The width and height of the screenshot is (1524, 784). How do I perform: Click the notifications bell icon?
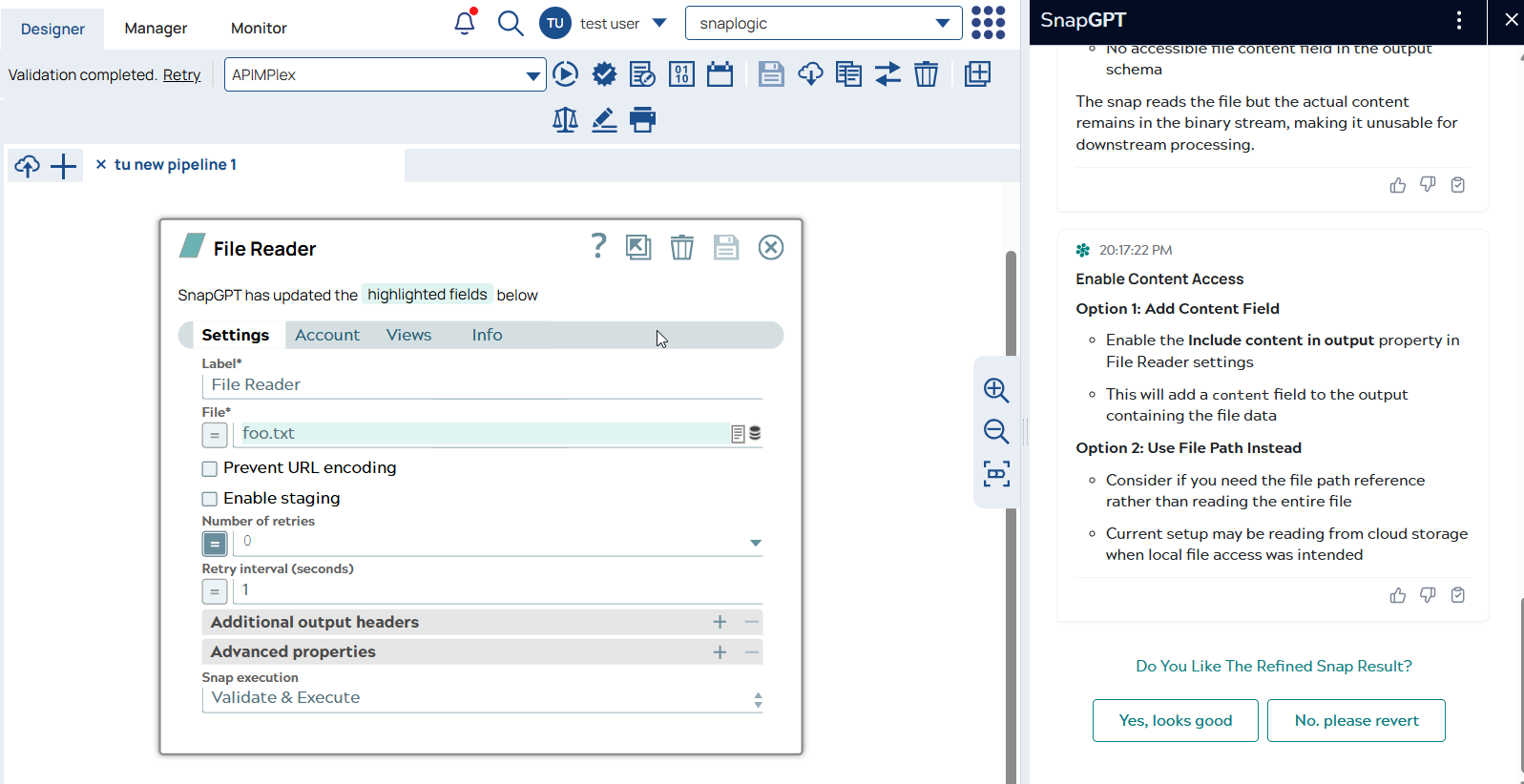click(464, 23)
